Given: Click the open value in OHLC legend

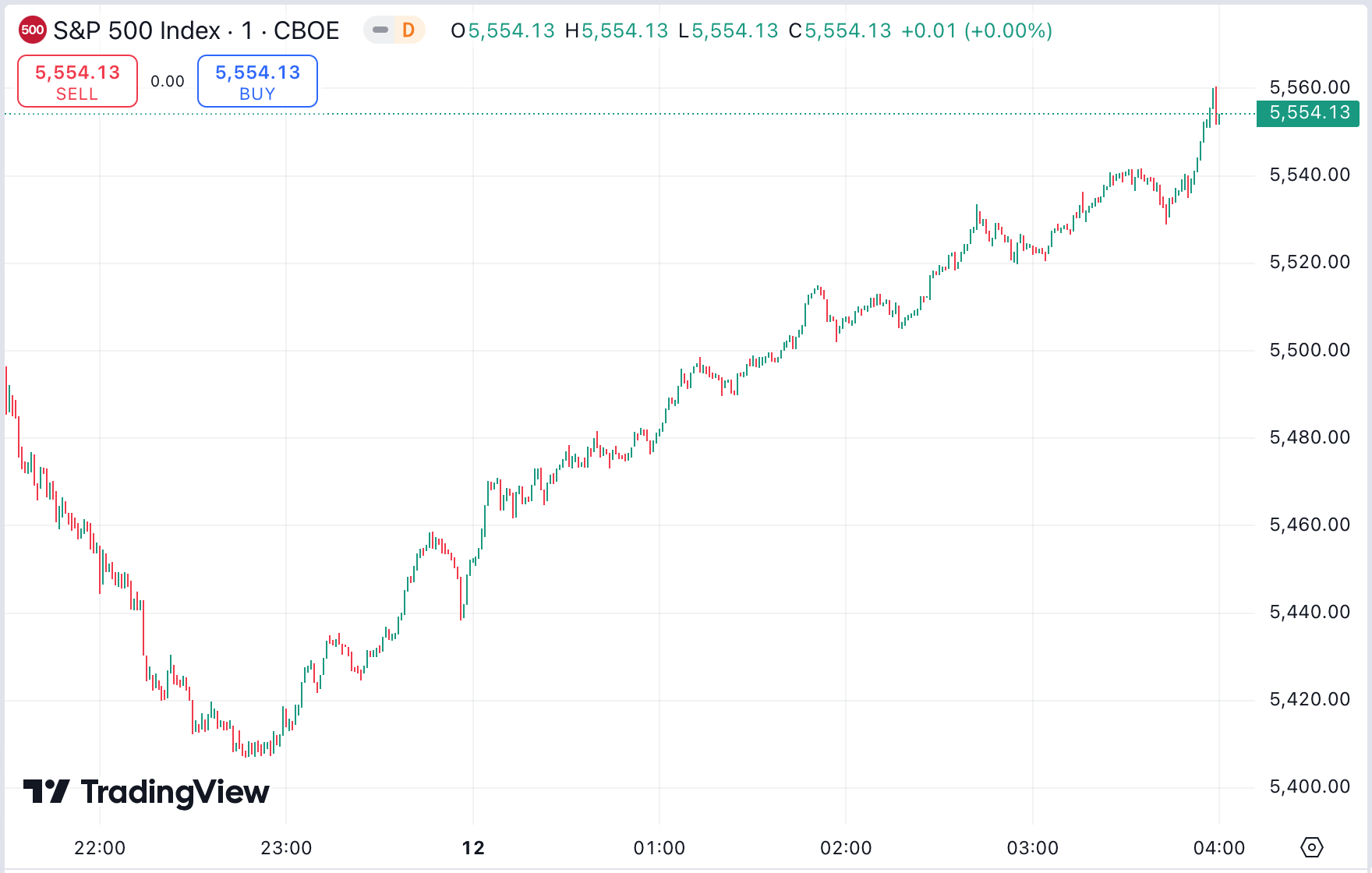Looking at the screenshot, I should tap(511, 30).
